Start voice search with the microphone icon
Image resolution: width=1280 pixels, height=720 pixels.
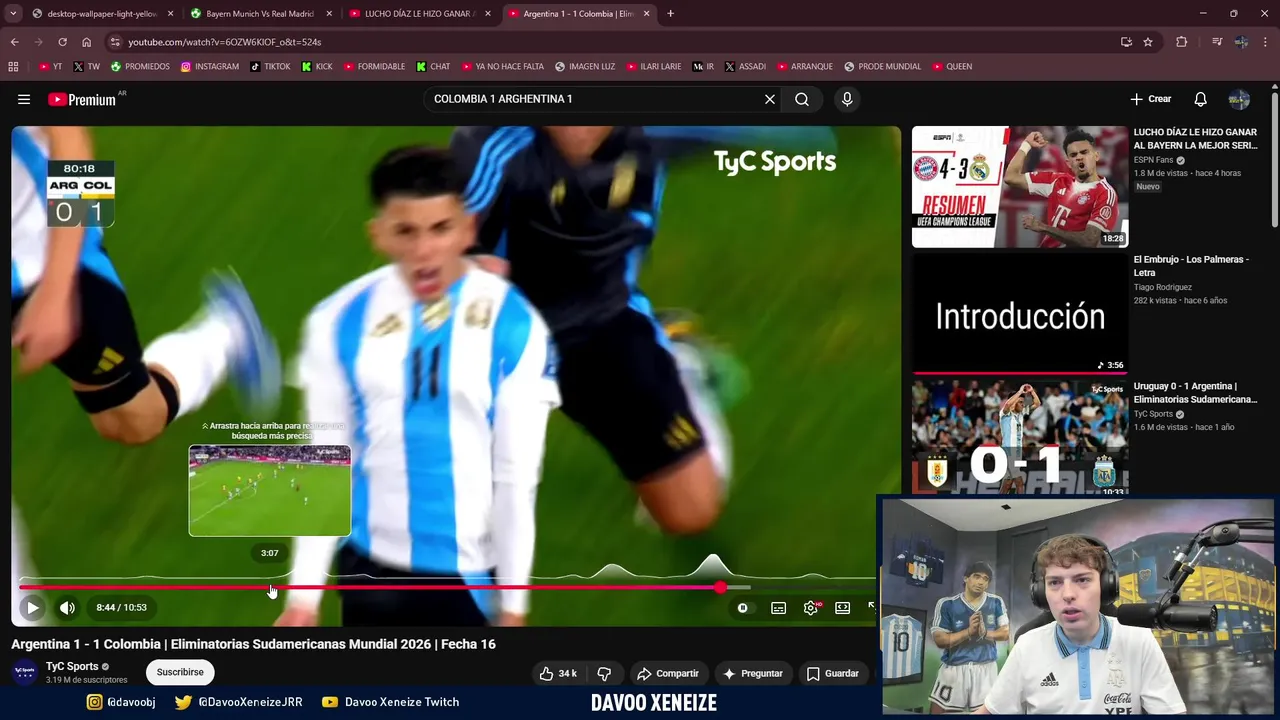(x=847, y=99)
